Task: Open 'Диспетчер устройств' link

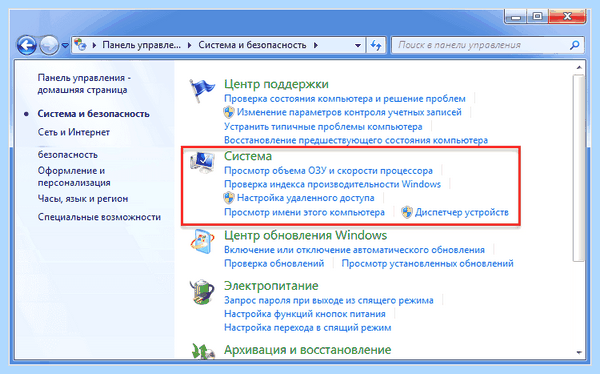Action: (462, 212)
